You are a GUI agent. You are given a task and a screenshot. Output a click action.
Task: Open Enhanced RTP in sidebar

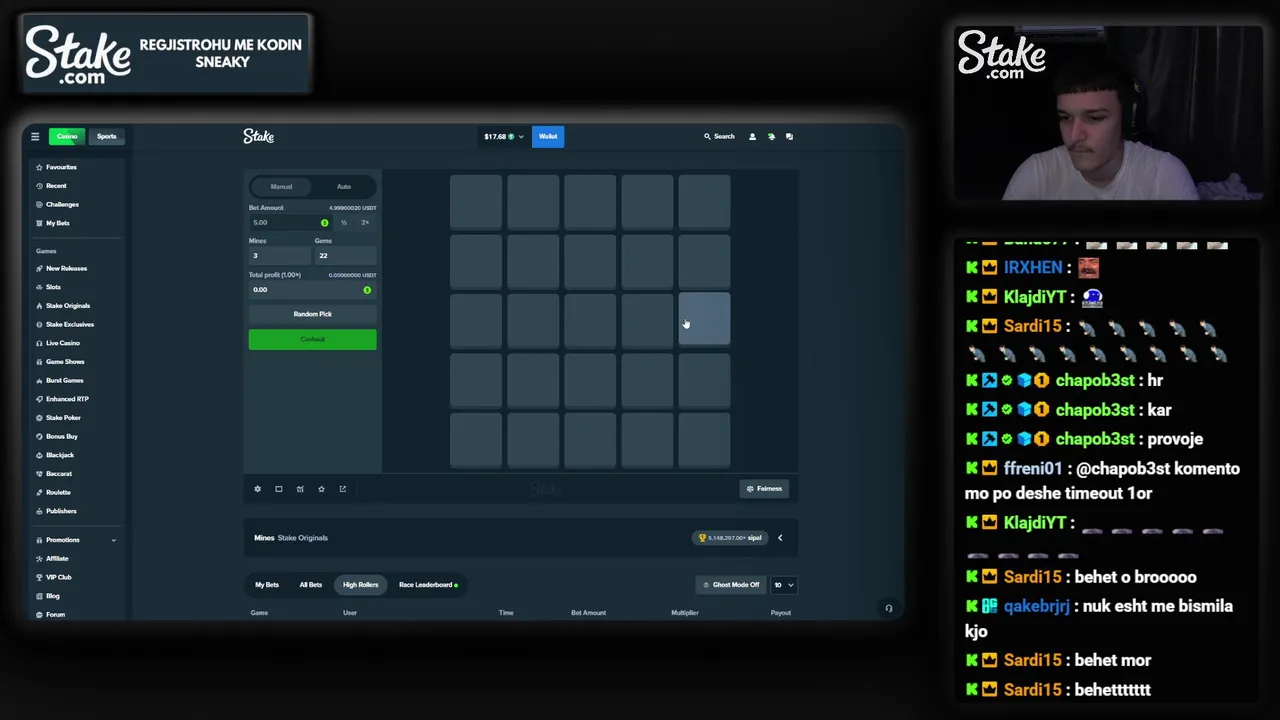[x=62, y=399]
